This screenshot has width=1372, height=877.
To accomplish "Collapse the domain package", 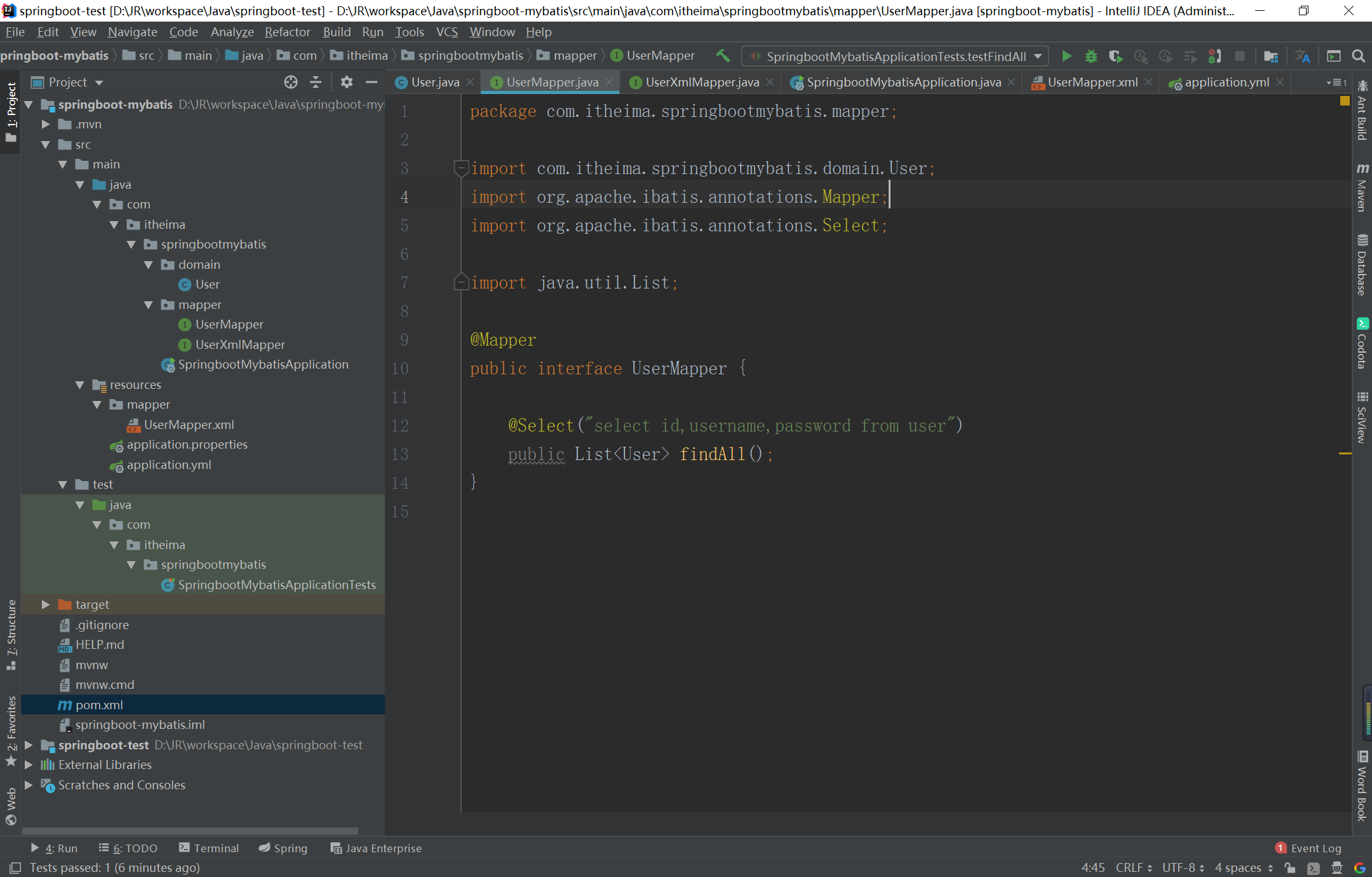I will tap(148, 265).
